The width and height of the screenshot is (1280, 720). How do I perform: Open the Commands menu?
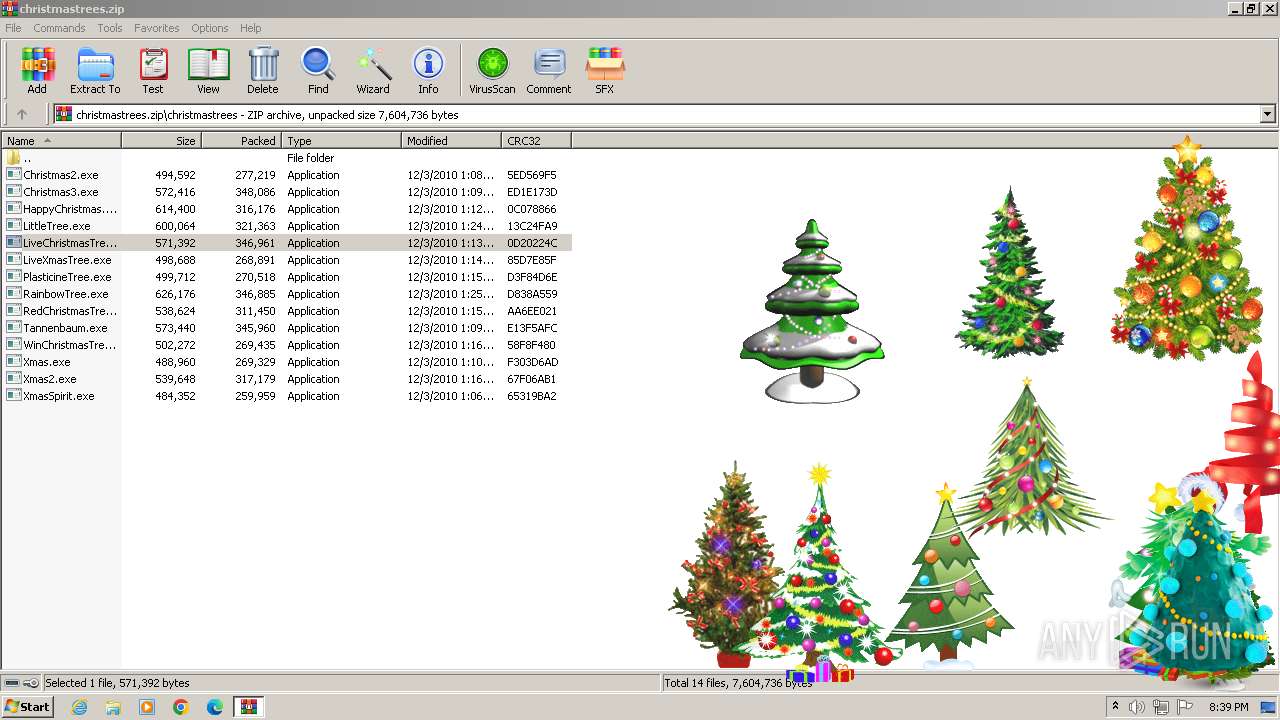coord(59,28)
